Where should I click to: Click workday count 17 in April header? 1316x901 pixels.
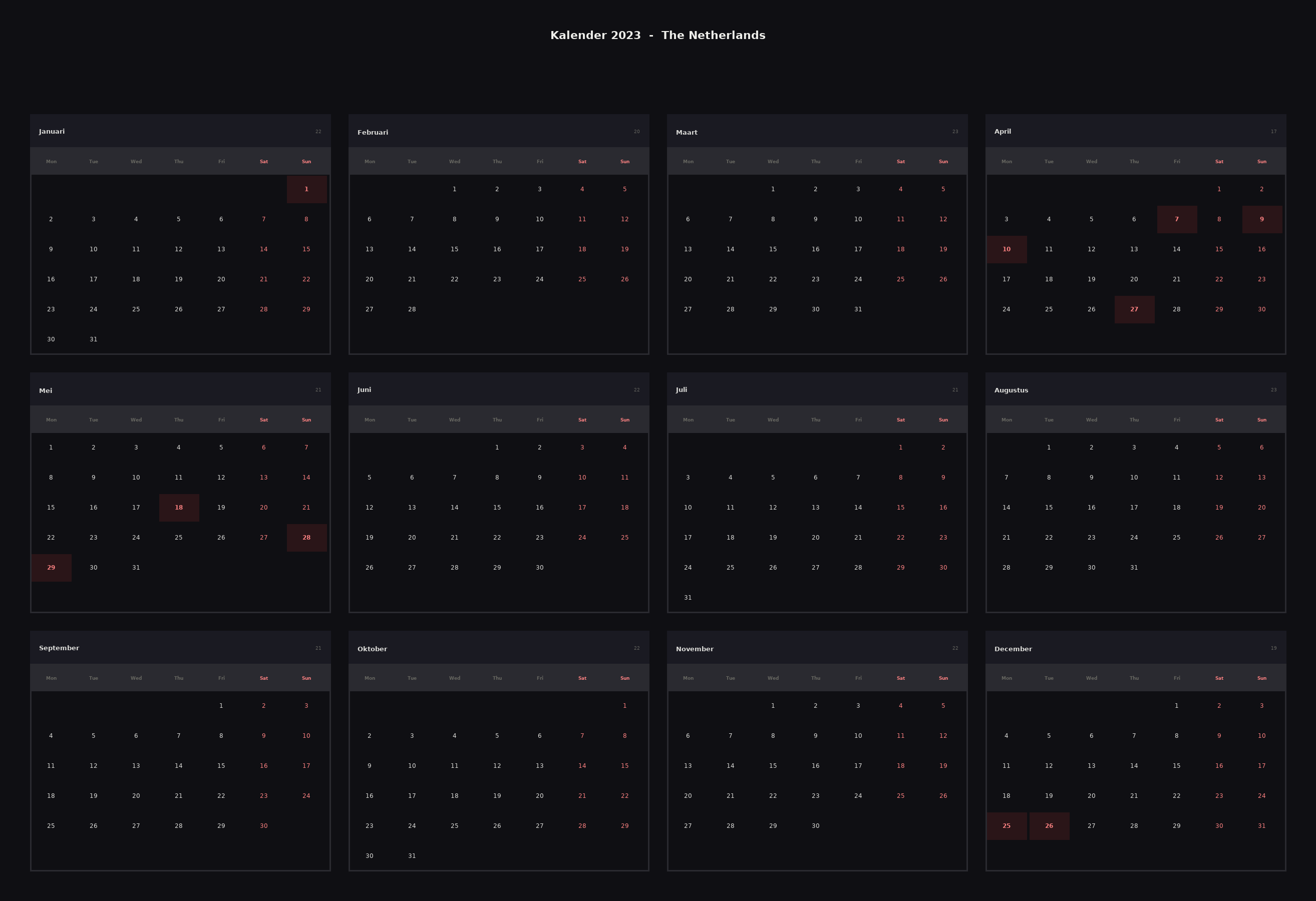1273,132
